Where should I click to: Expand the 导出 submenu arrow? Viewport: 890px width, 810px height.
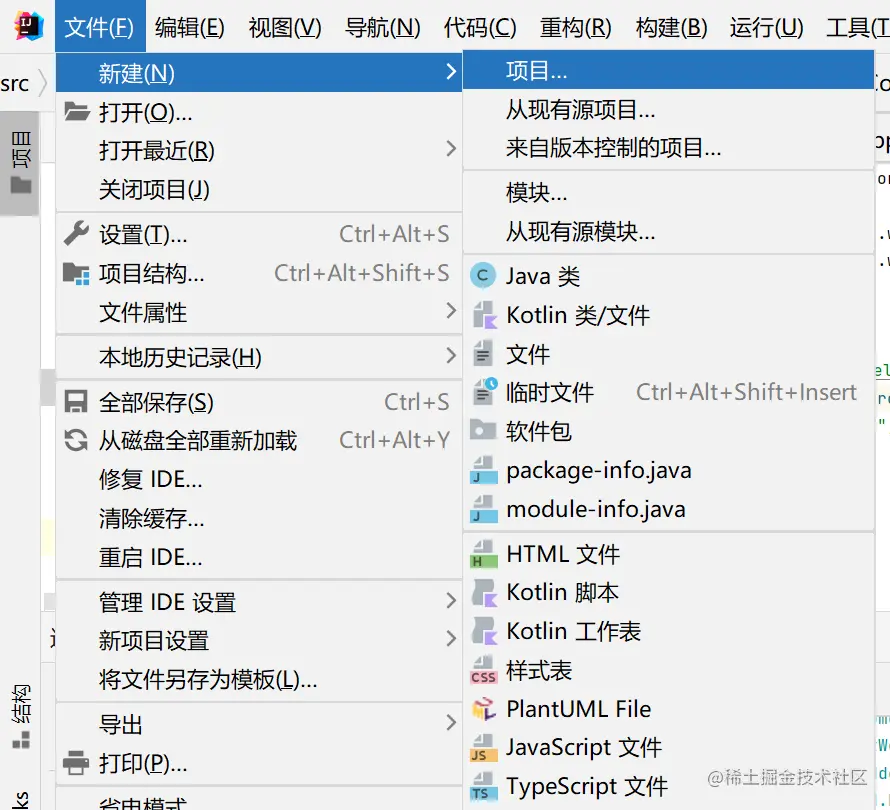click(451, 723)
